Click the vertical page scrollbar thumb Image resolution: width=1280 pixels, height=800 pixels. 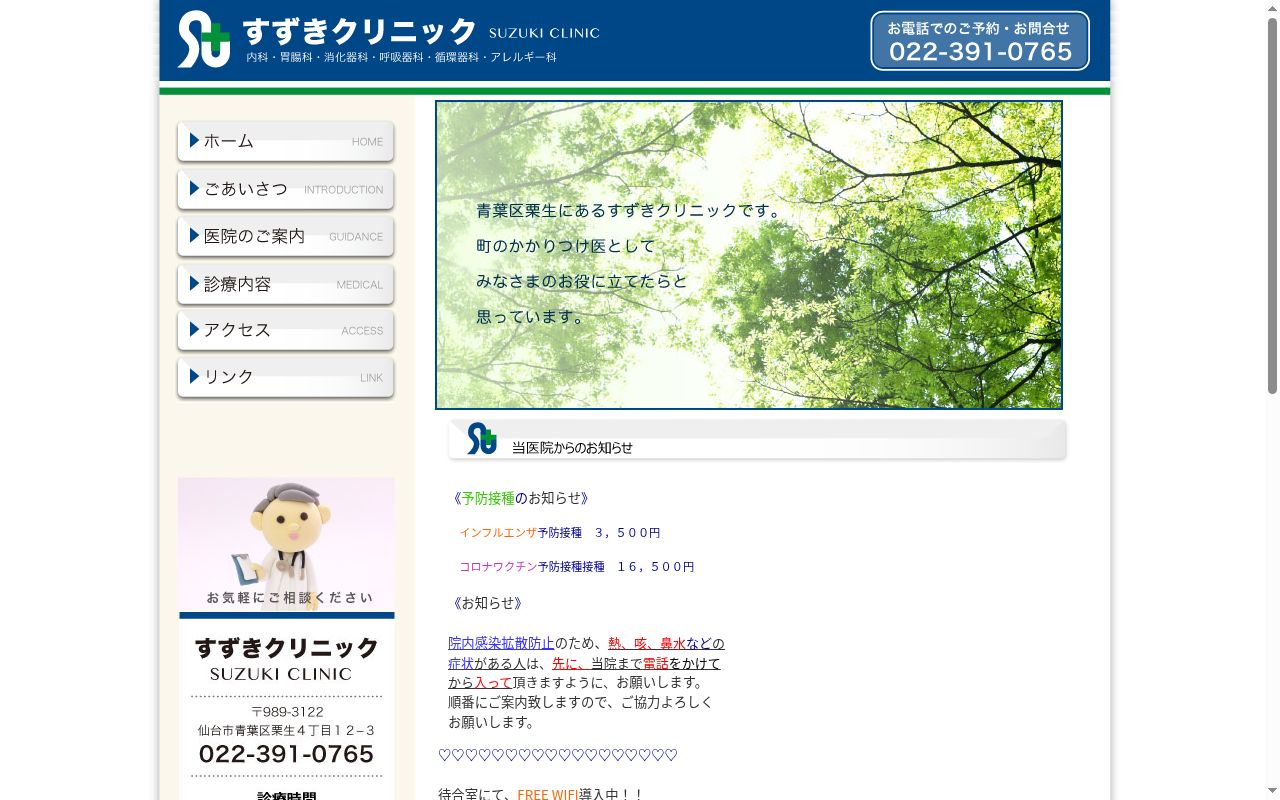point(1273,205)
